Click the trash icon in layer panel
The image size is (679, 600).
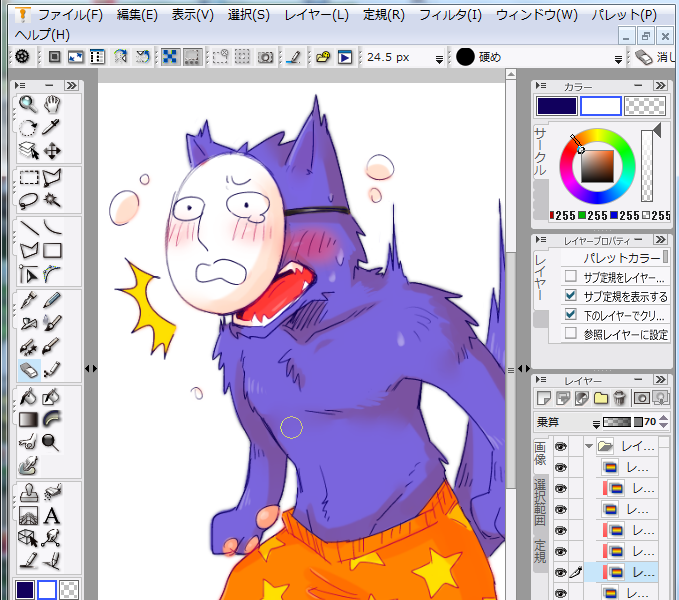point(619,398)
